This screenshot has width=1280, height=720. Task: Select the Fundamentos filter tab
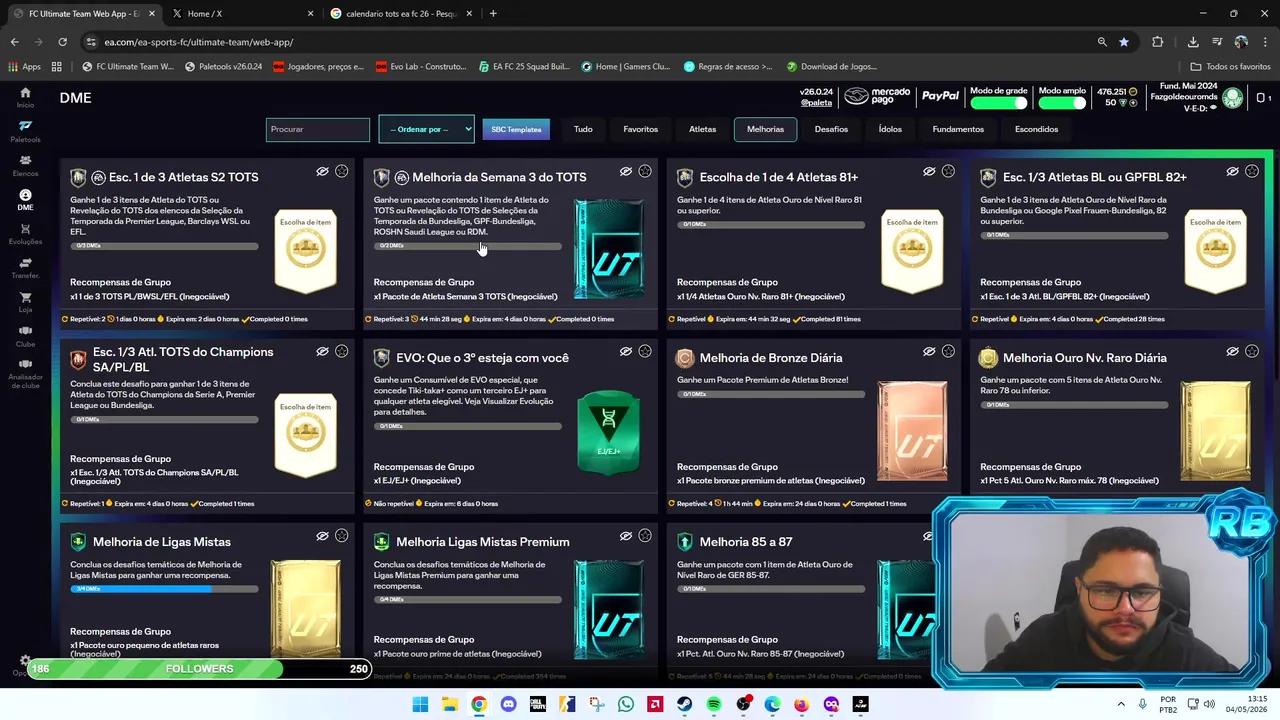(x=958, y=129)
